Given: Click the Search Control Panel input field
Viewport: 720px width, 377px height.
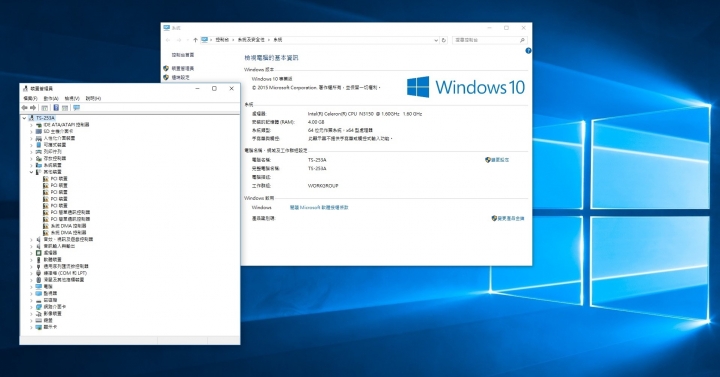Looking at the screenshot, I should click(489, 40).
